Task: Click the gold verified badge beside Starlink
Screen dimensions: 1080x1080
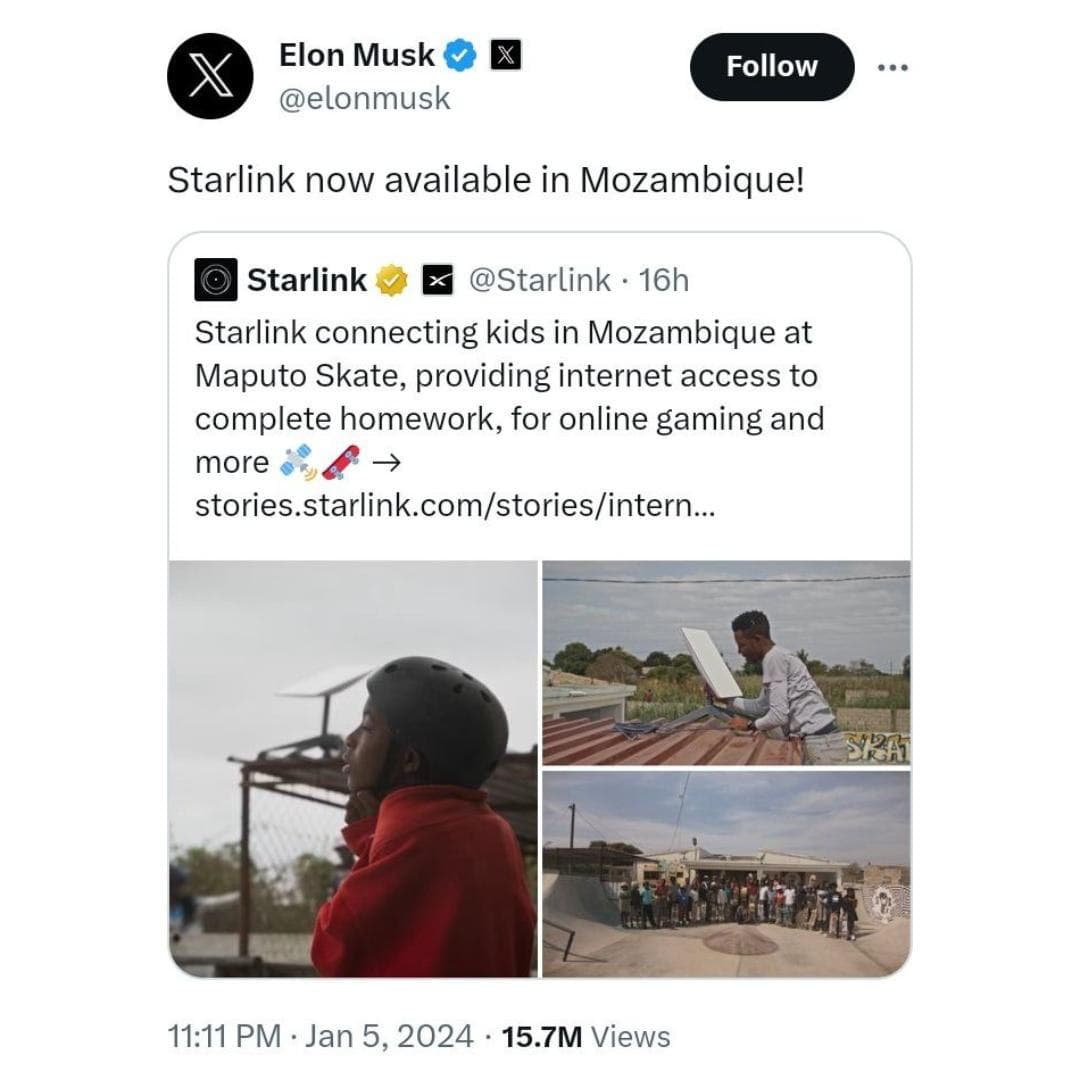Action: click(393, 282)
